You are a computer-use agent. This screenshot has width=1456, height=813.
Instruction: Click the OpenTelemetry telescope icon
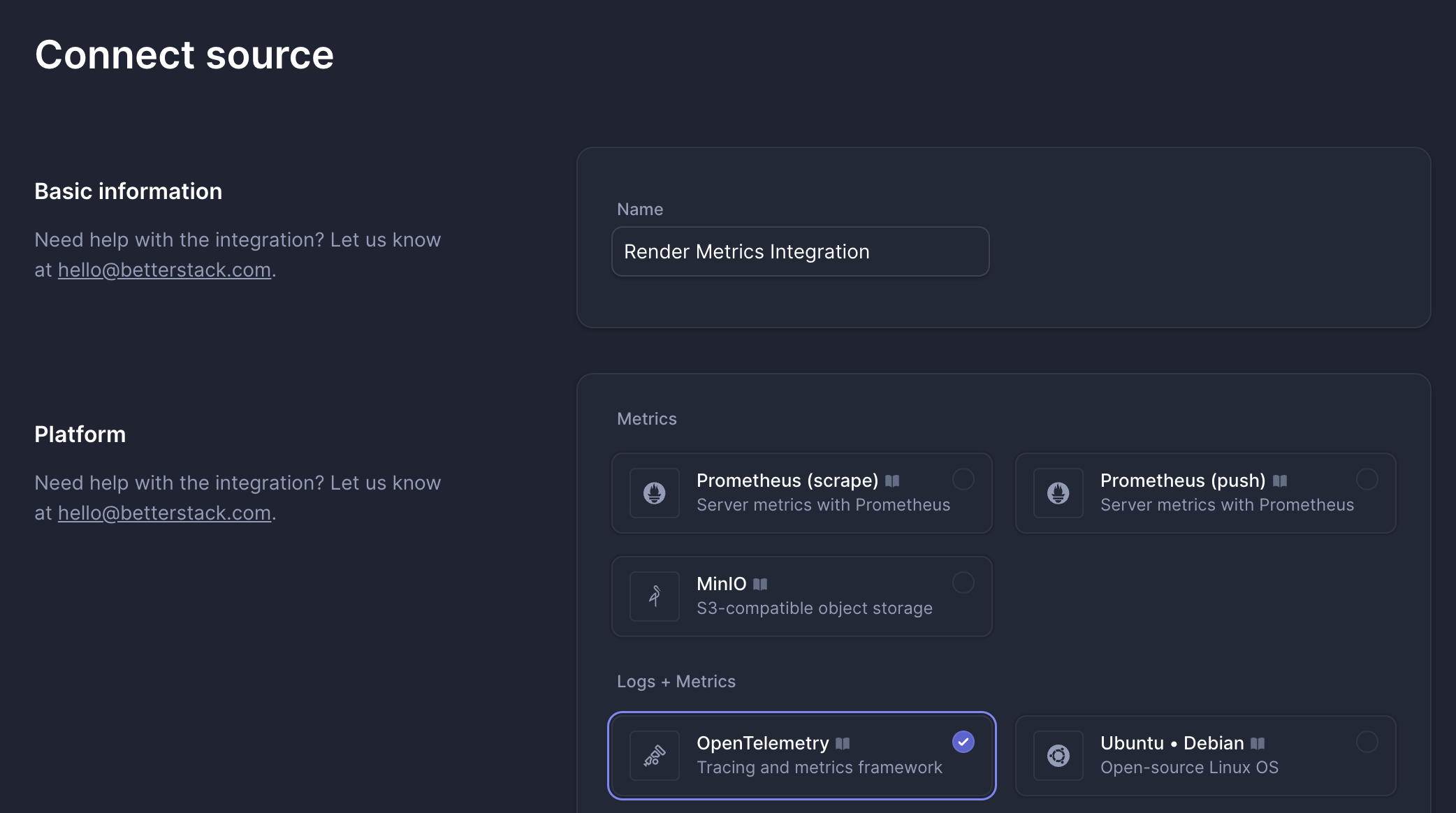(x=654, y=756)
